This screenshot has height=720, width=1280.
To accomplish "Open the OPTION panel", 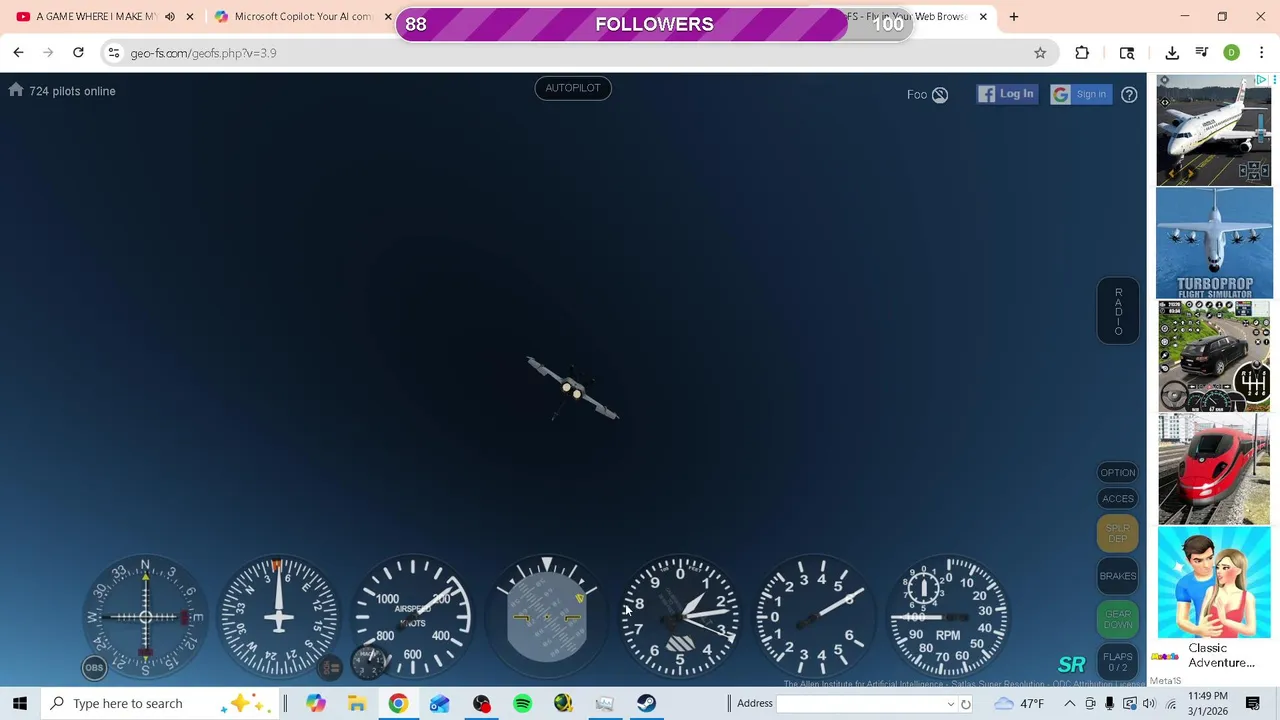I will click(x=1118, y=473).
